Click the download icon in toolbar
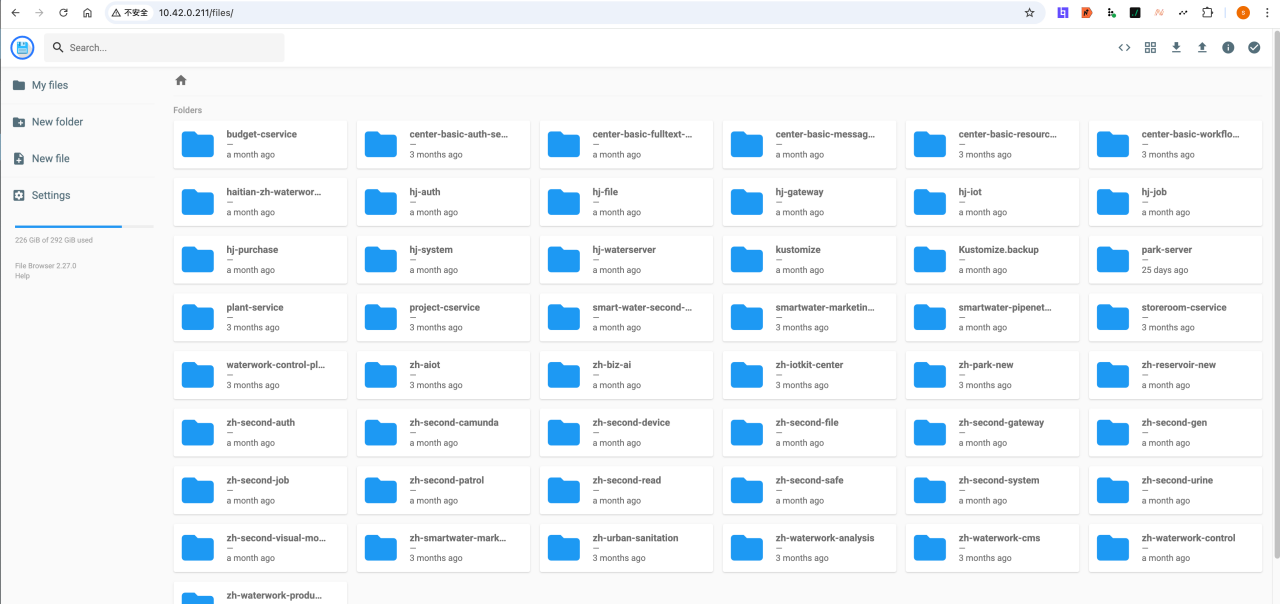Image resolution: width=1280 pixels, height=604 pixels. pos(1176,48)
